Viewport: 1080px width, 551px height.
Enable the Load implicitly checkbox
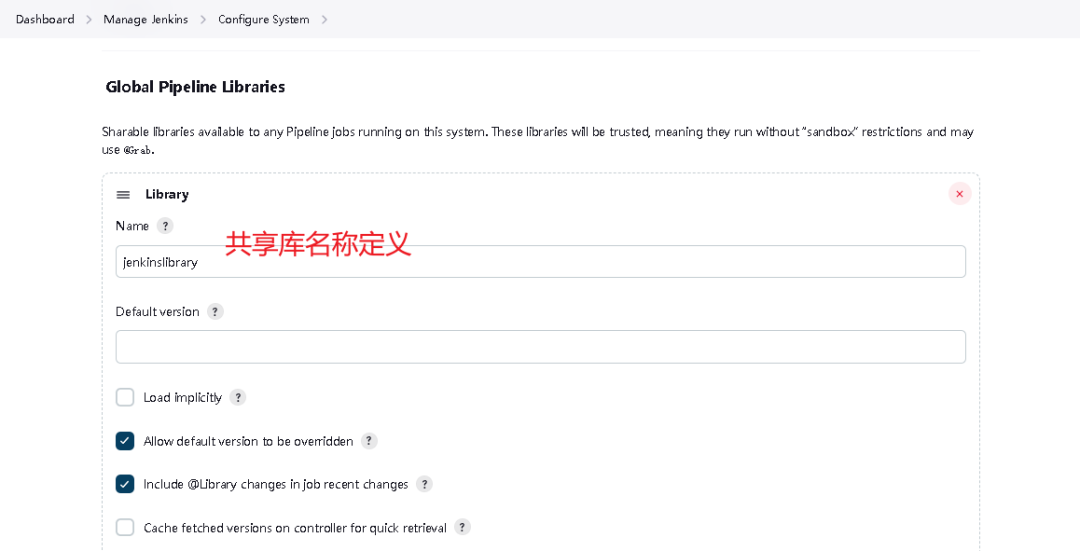tap(125, 397)
